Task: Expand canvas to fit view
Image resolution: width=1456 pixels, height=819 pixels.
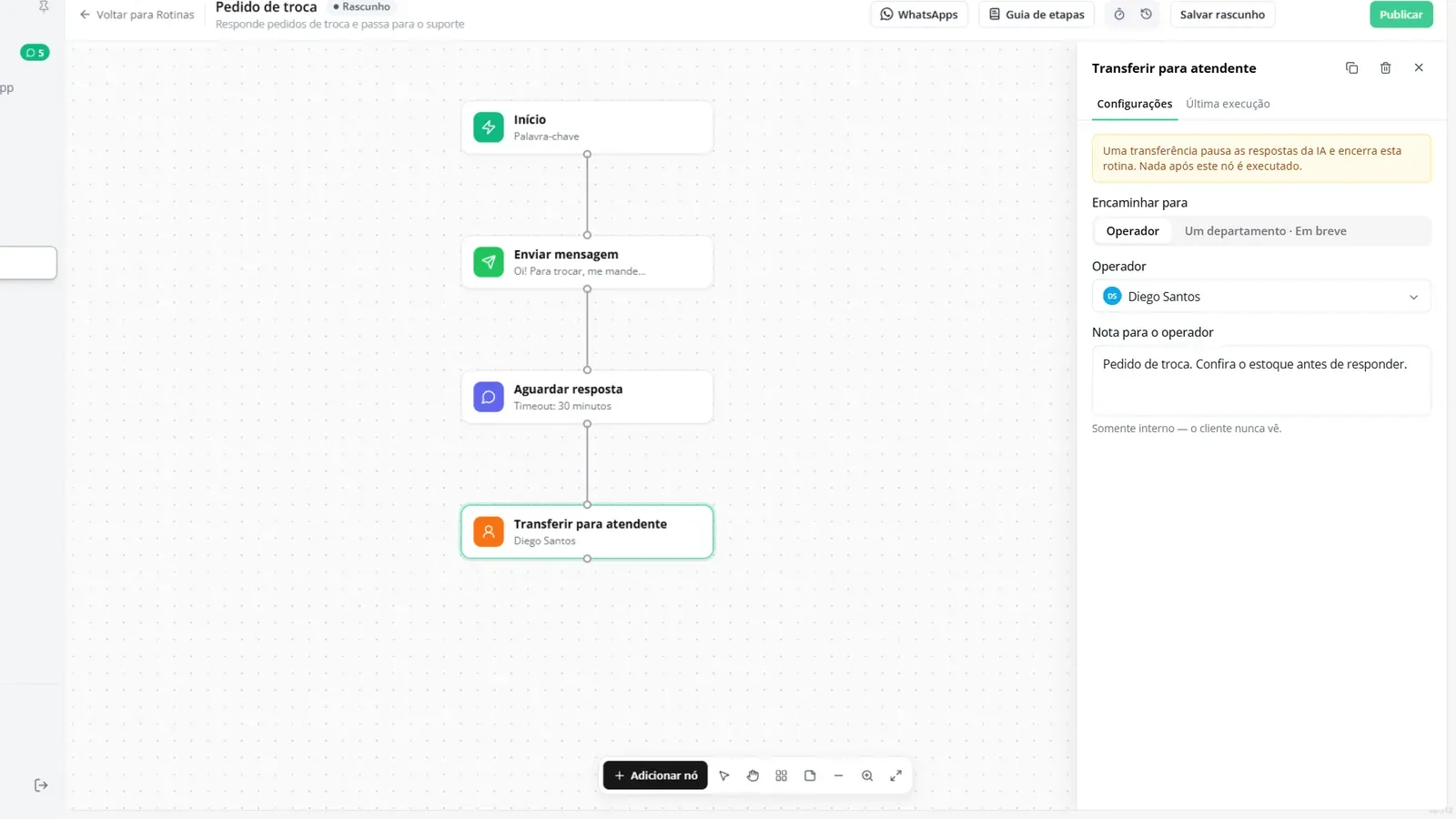Action: (895, 775)
